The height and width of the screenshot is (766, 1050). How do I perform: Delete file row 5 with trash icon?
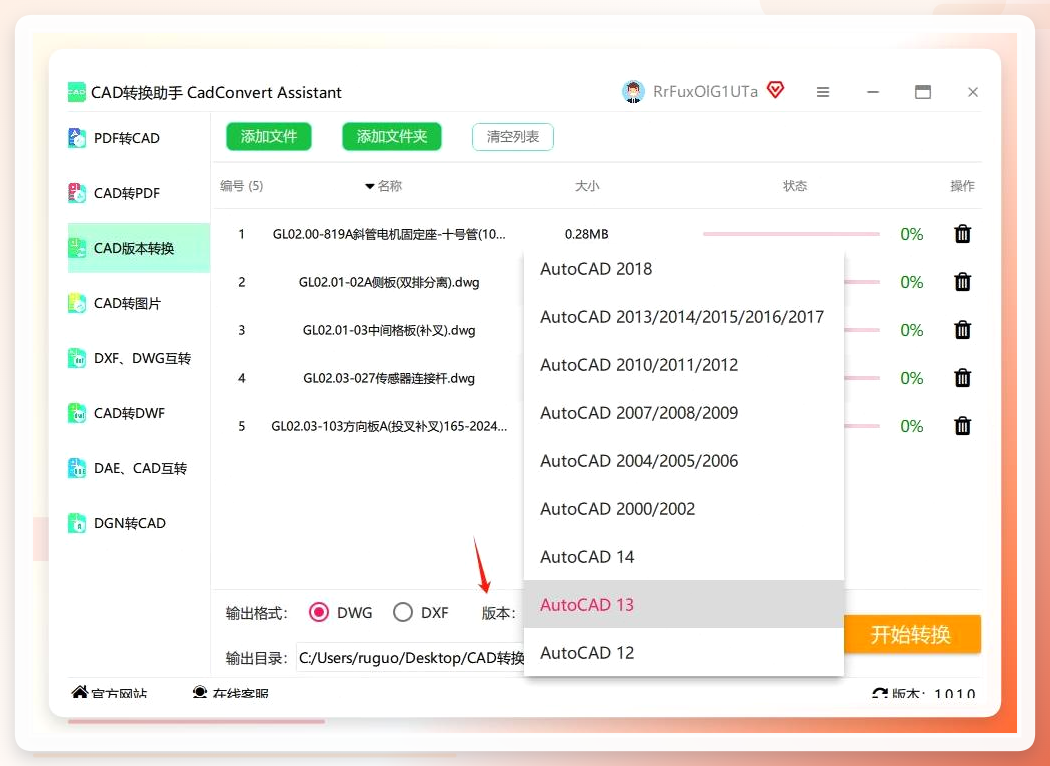962,426
